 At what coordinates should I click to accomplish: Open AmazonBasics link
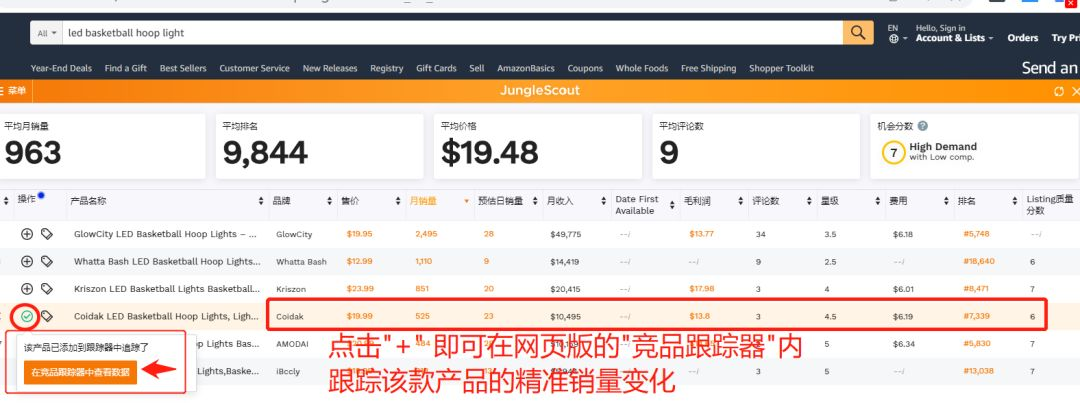(526, 68)
